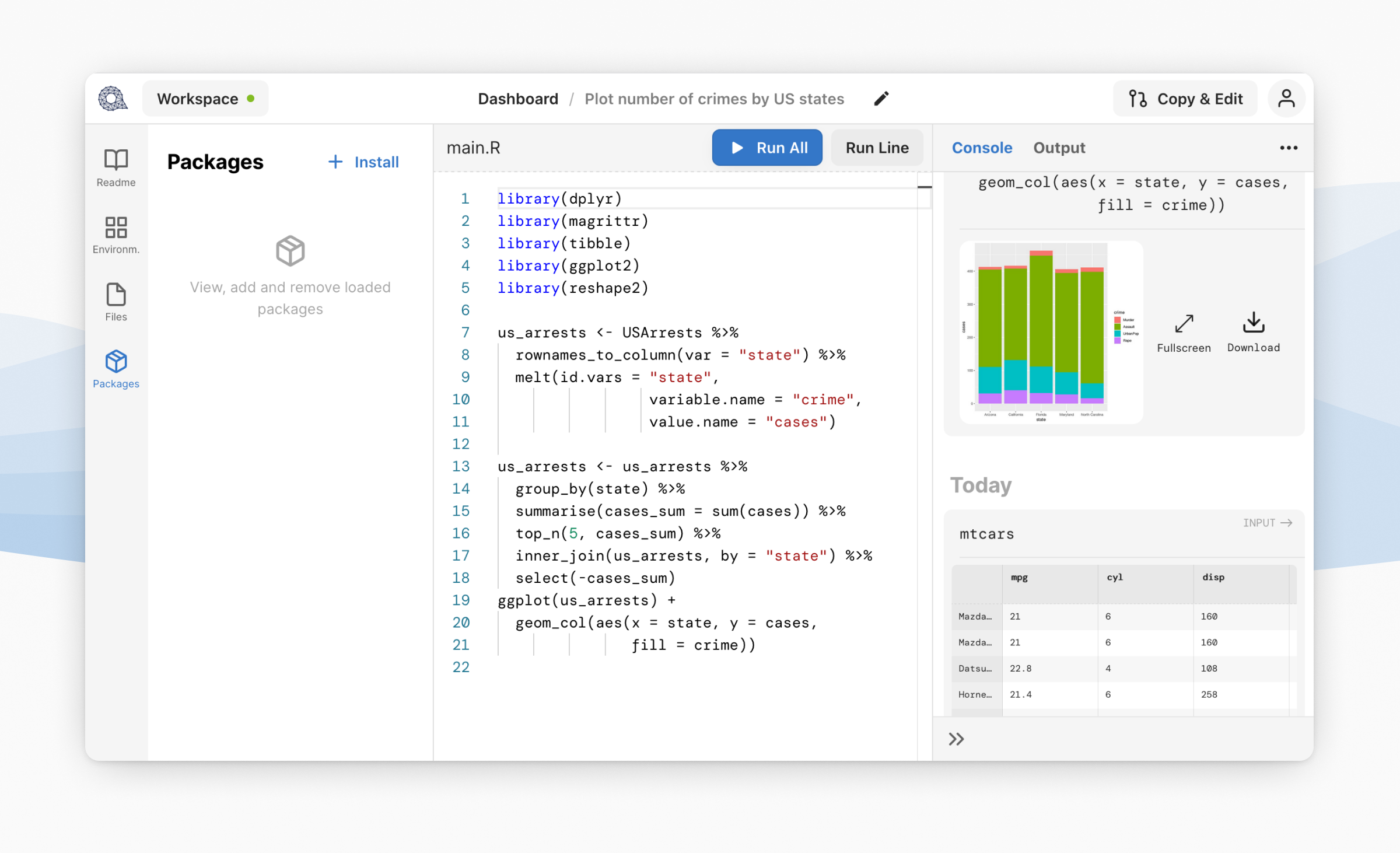The image size is (1400, 853).
Task: Switch to the Console tab
Action: point(982,148)
